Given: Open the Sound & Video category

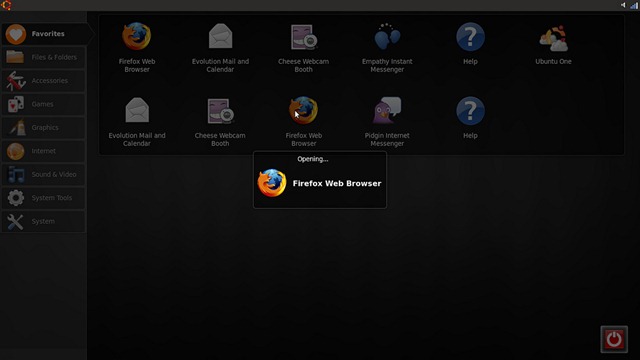Looking at the screenshot, I should 44,174.
